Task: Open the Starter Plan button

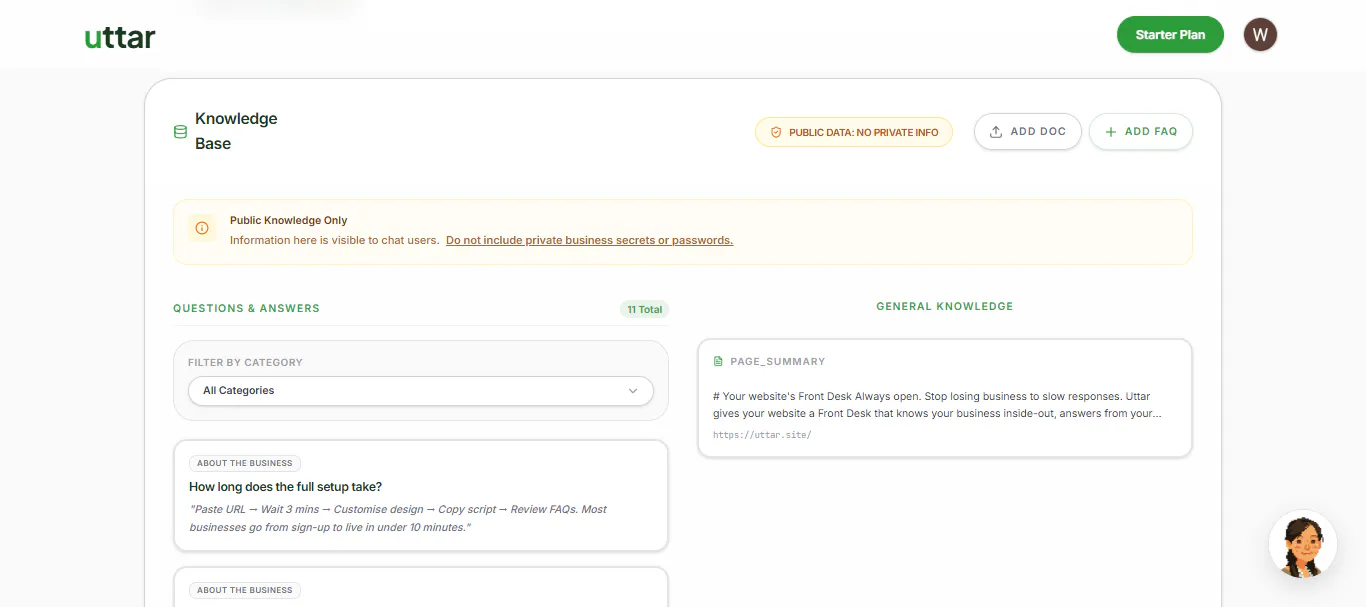Action: coord(1170,34)
